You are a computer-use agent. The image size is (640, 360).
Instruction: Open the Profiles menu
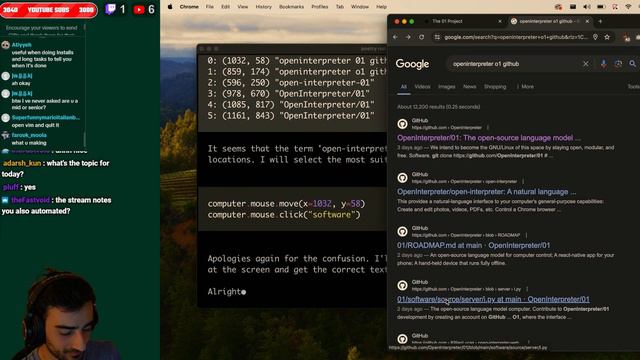pyautogui.click(x=320, y=7)
